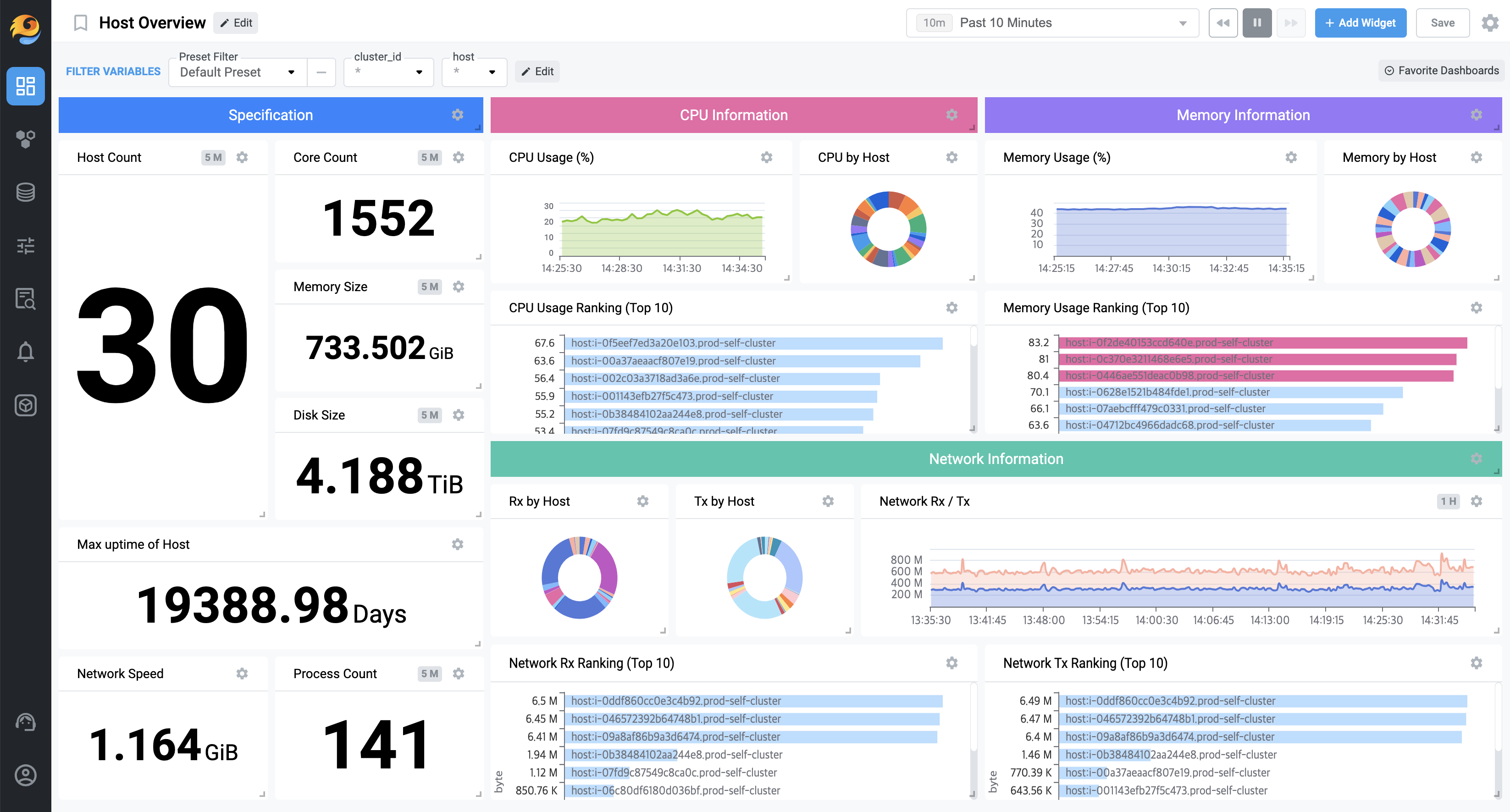
Task: Click the log search sidebar icon
Action: [x=25, y=298]
